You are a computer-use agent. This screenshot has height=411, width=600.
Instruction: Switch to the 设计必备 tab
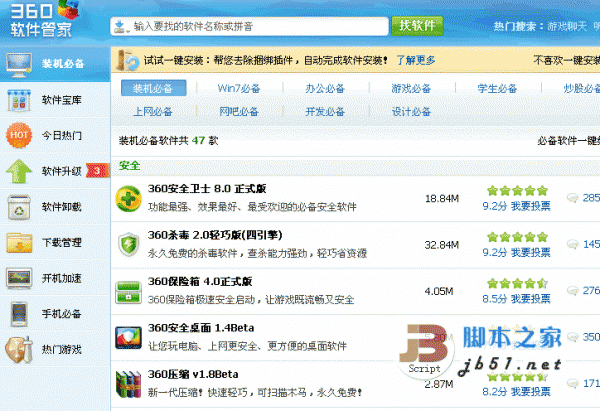click(411, 111)
